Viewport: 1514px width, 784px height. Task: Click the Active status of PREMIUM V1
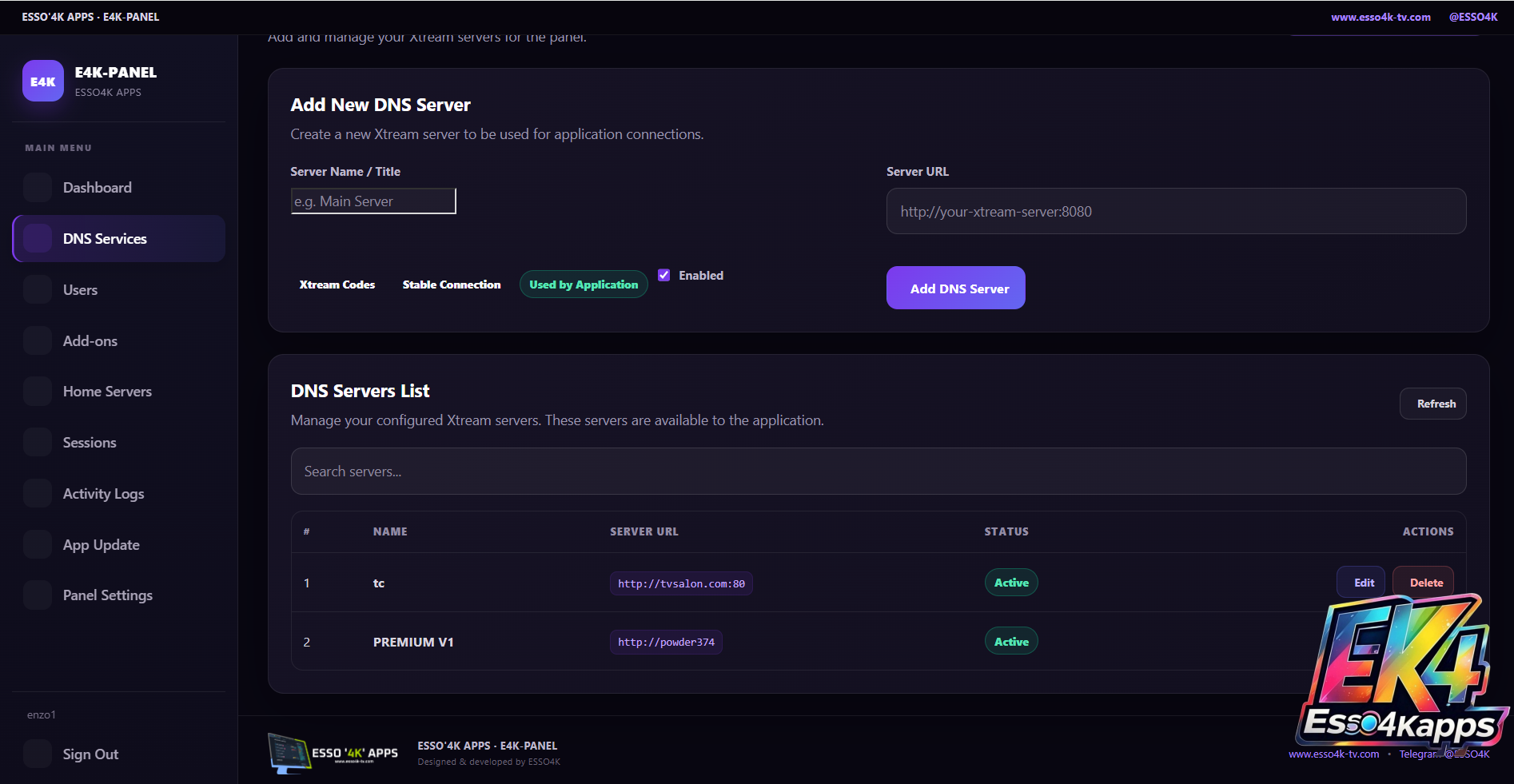pyautogui.click(x=1011, y=641)
